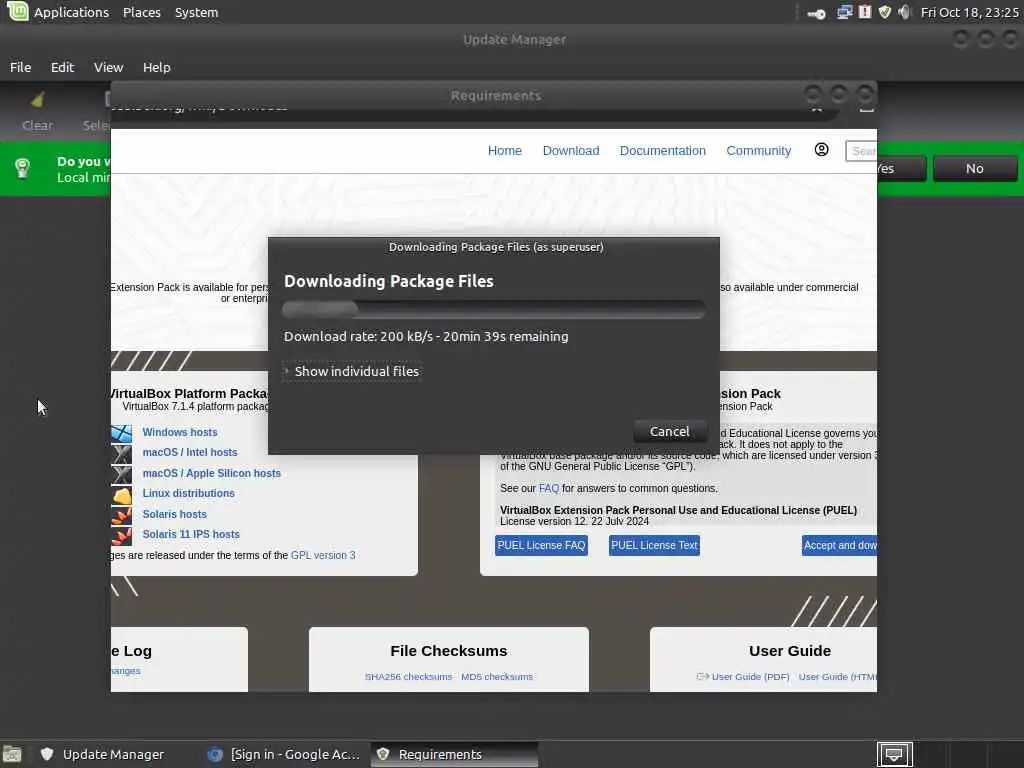Focus the website search field
Image resolution: width=1024 pixels, height=768 pixels.
(861, 151)
